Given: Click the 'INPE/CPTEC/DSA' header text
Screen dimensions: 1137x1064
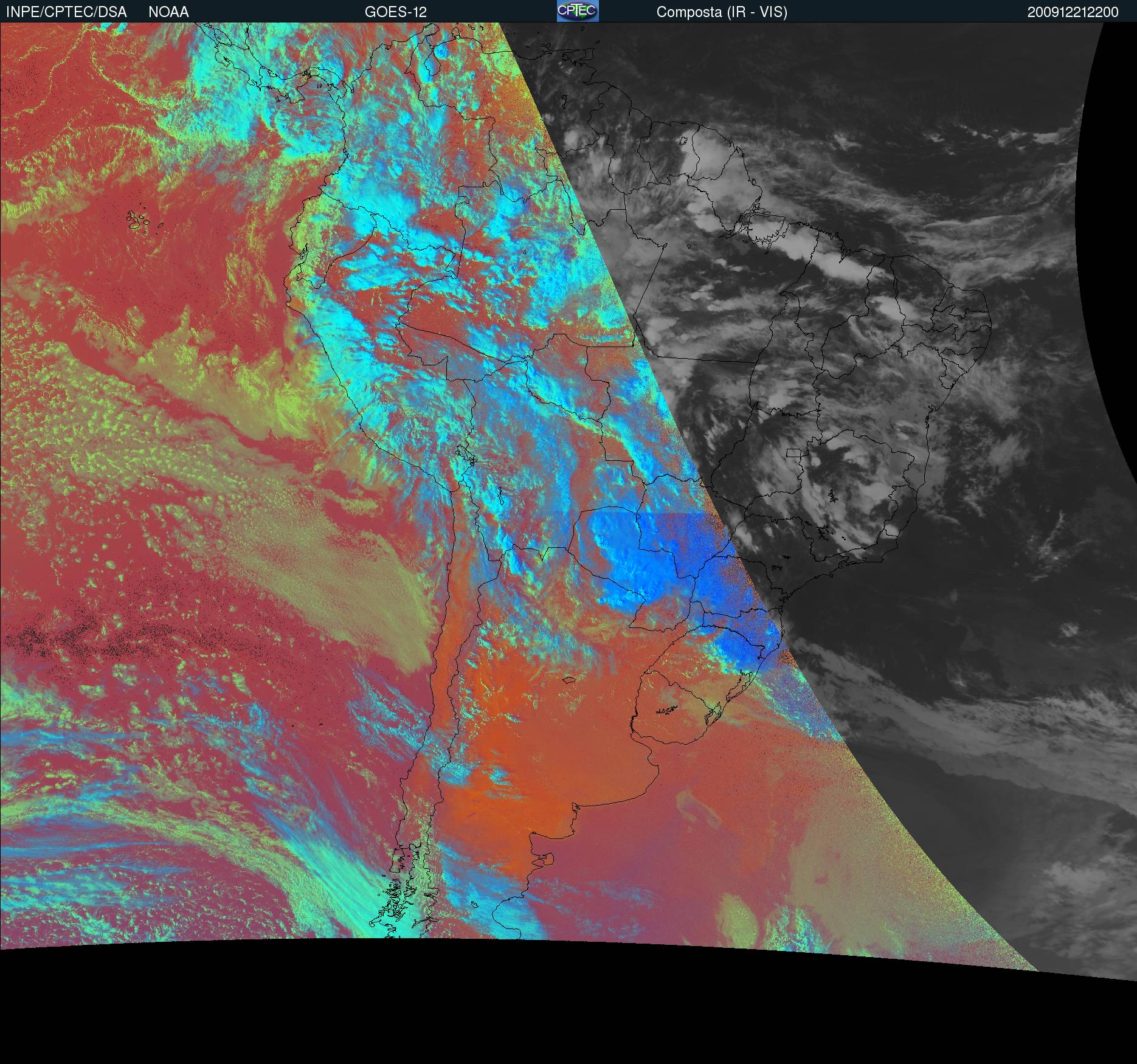Looking at the screenshot, I should [x=66, y=12].
